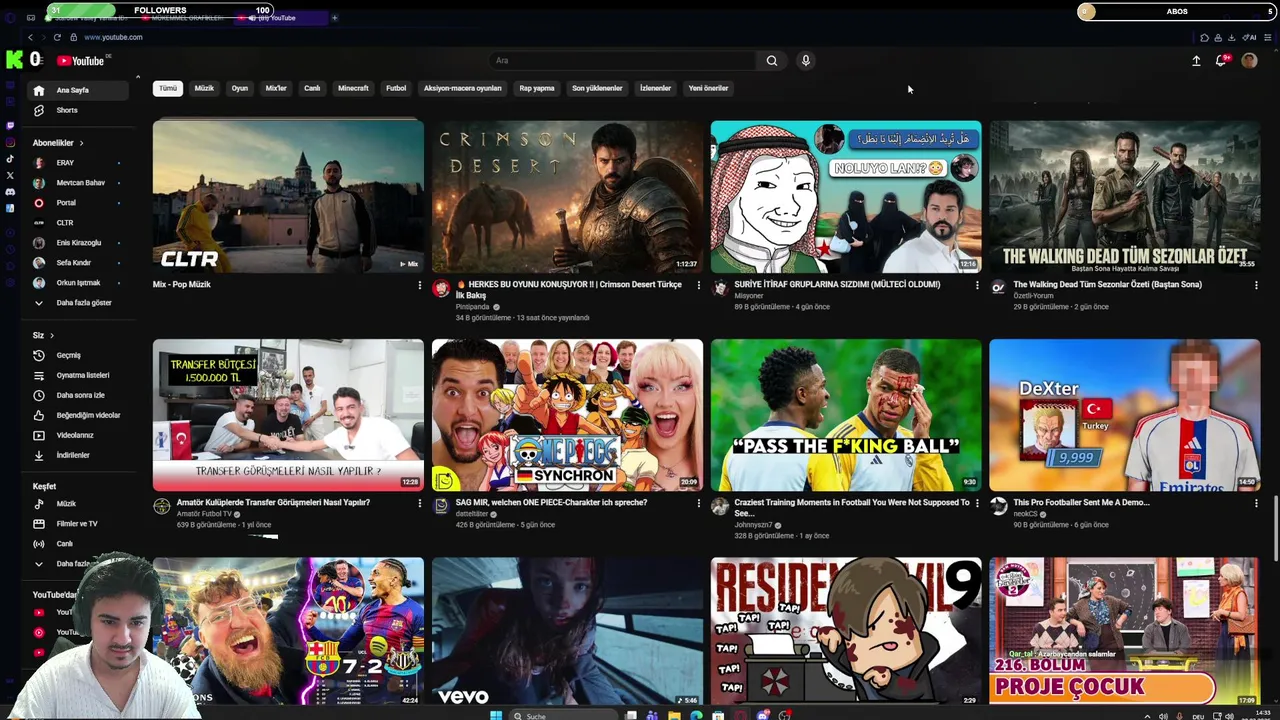Click Windows Start button in taskbar
1280x720 pixels.
[x=496, y=715]
